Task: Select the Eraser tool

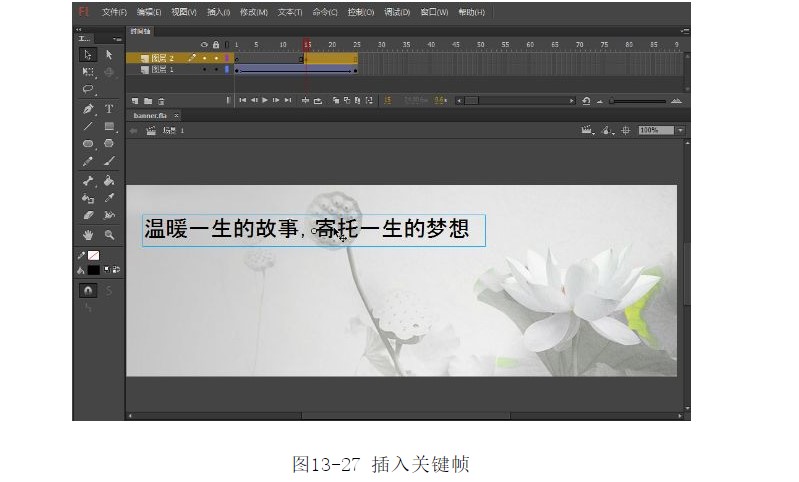Action: click(88, 215)
